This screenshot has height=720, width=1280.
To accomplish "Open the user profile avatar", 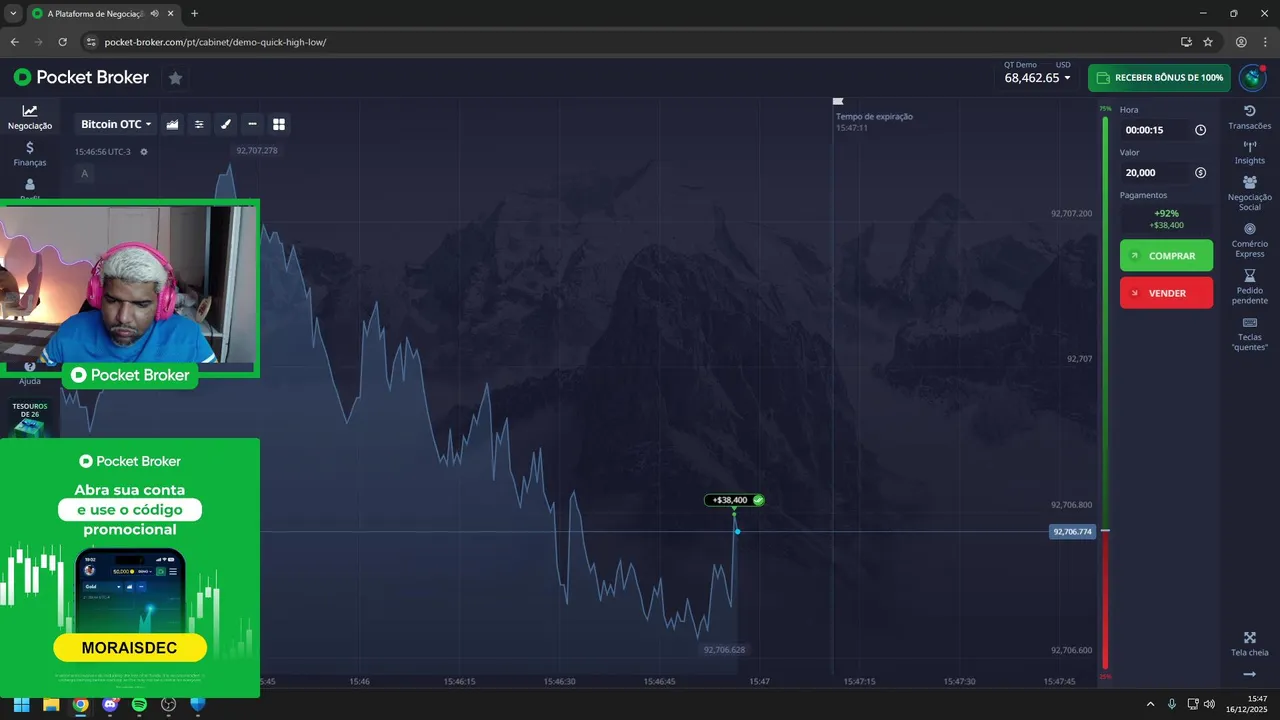I will tap(1252, 78).
